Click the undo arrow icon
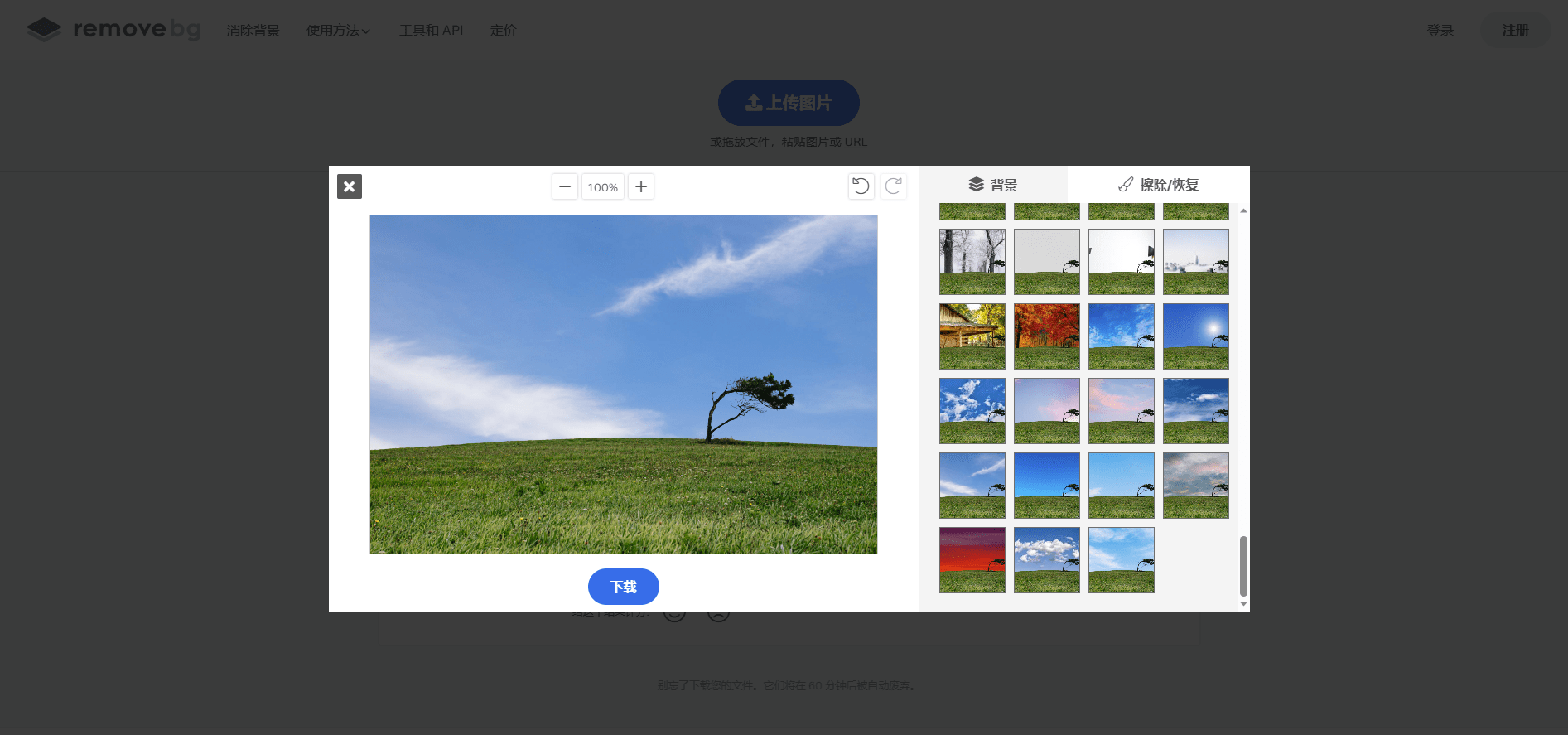1568x735 pixels. click(x=861, y=186)
